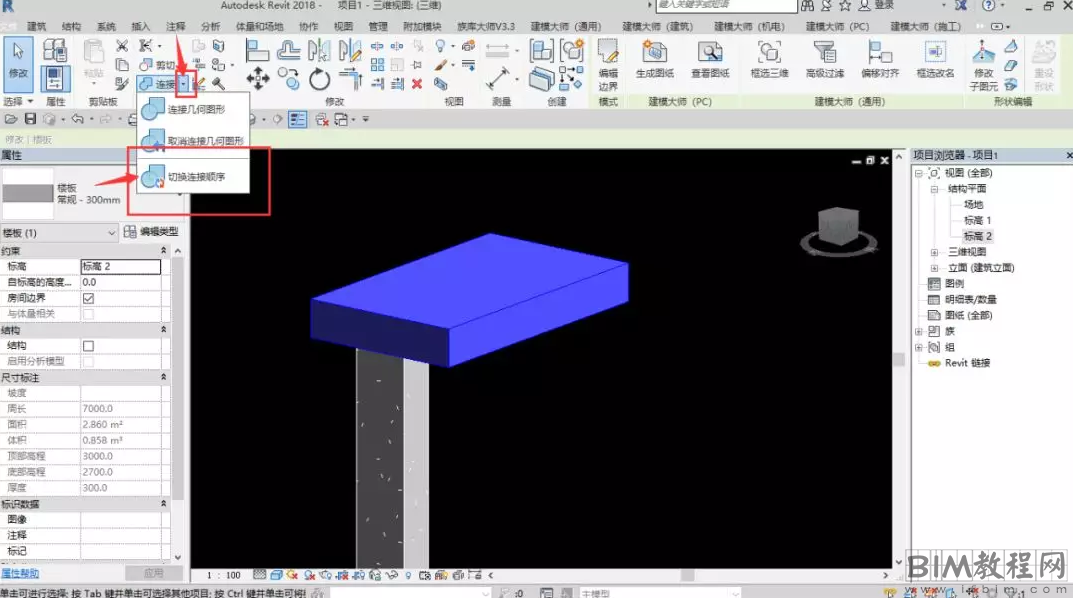
Task: Click the Mirror pick axis tool
Action: (x=319, y=50)
